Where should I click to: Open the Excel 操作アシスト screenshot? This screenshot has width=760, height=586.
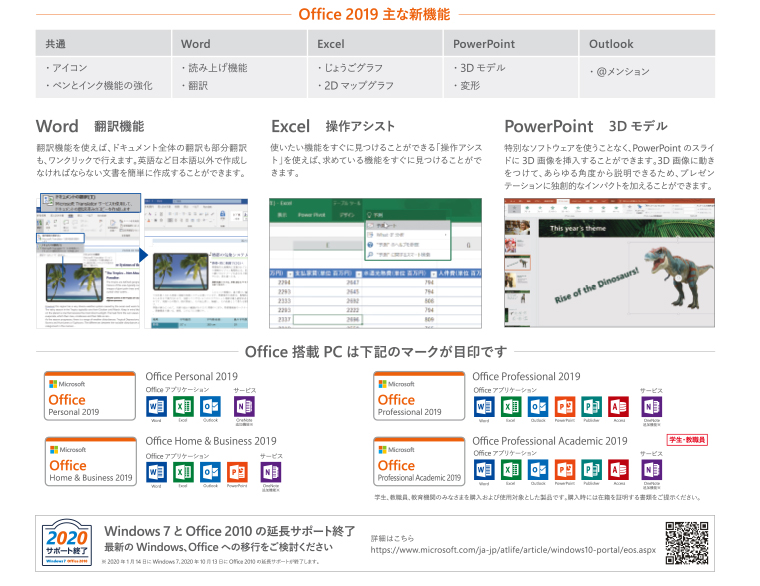[x=375, y=263]
